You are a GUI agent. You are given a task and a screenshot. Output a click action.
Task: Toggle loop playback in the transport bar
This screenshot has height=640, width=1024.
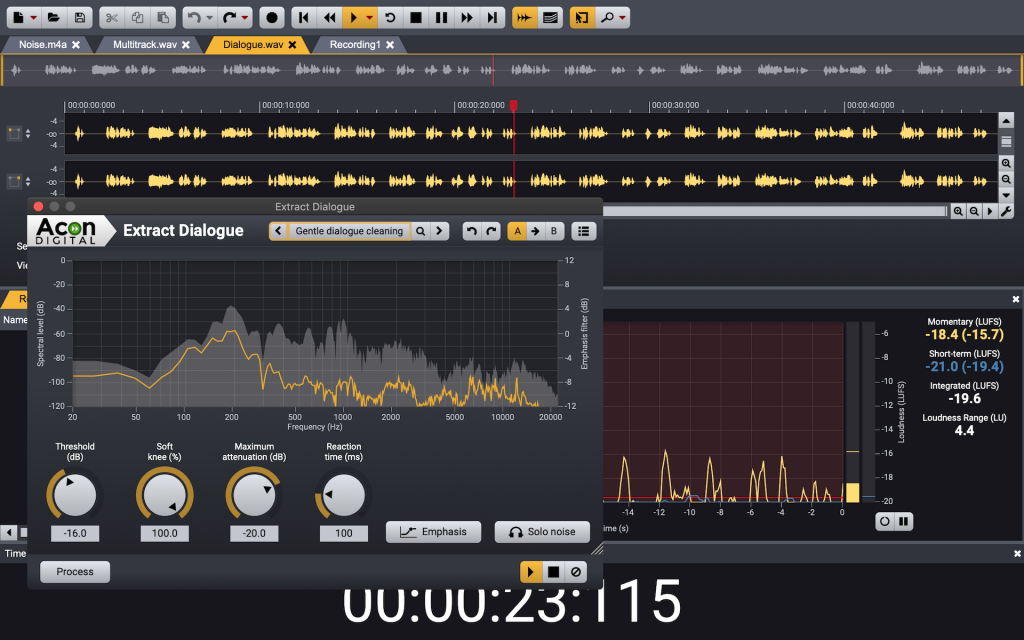[x=391, y=17]
